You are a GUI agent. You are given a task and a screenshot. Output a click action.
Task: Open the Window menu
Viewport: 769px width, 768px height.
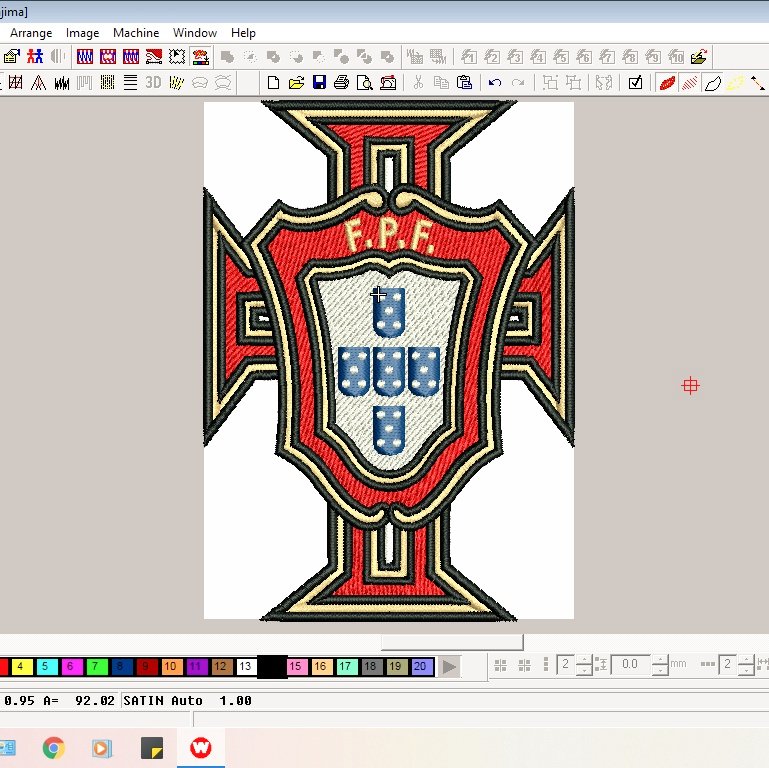[x=195, y=33]
